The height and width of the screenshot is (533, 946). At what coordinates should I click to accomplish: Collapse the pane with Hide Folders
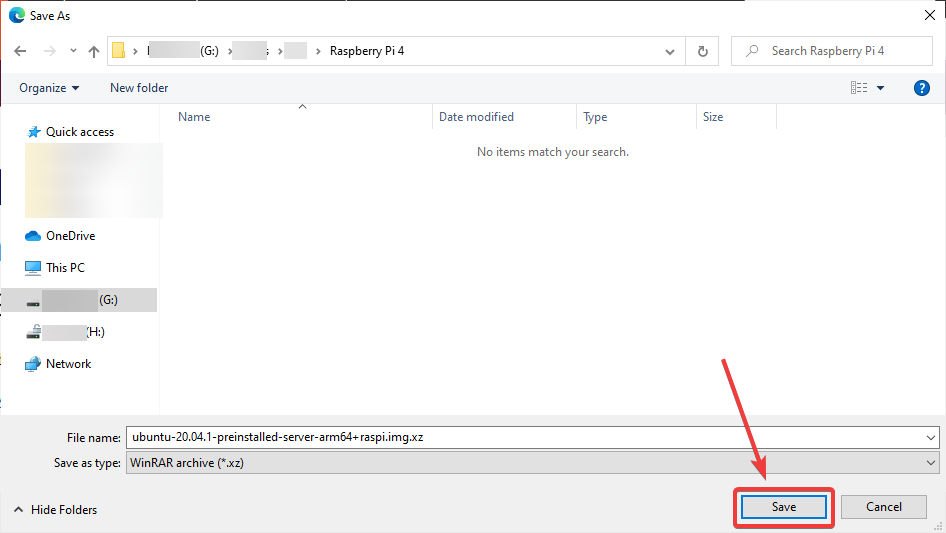coord(56,509)
